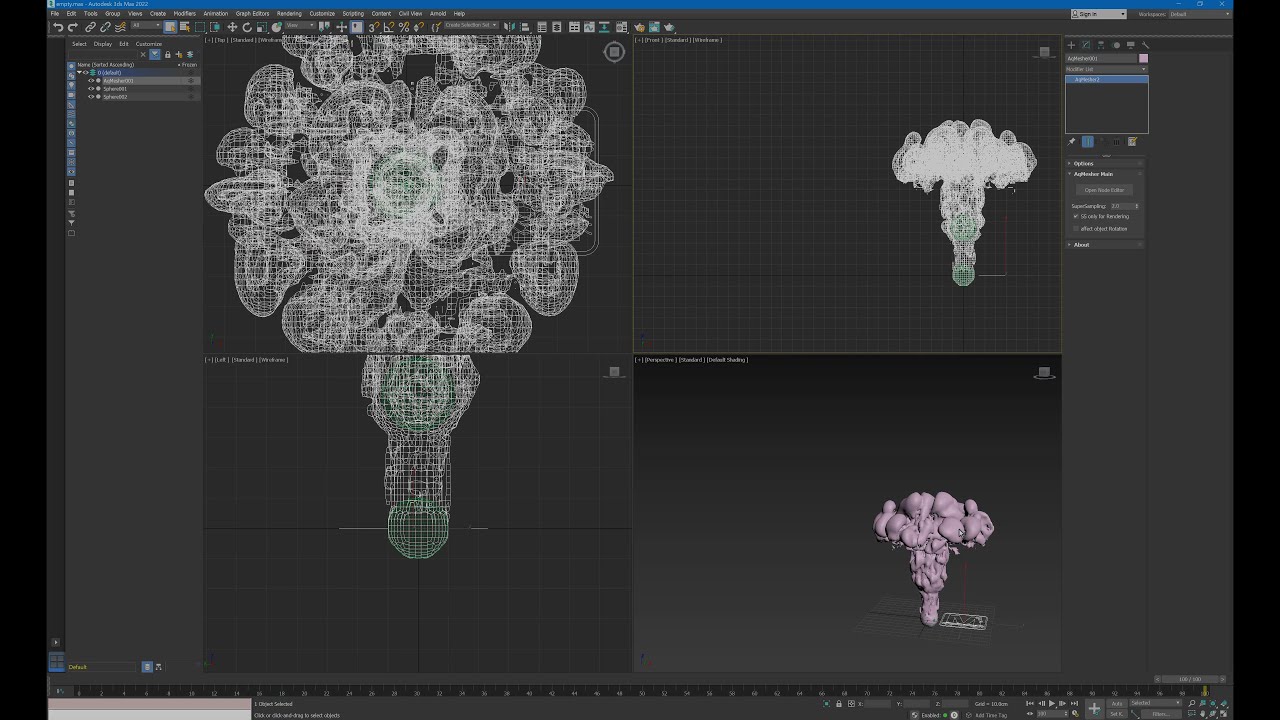Click the Mirror tool icon
This screenshot has height=720, width=1280.
[x=508, y=27]
